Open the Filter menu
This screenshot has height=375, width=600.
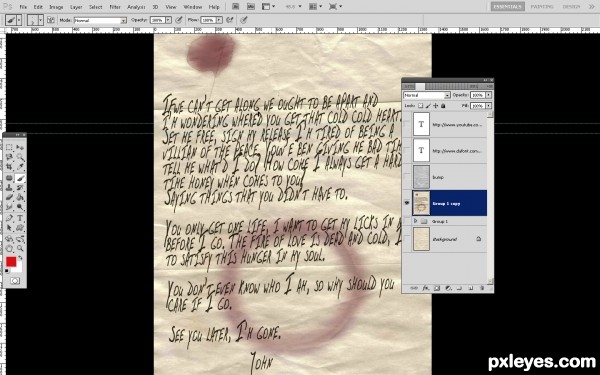(x=115, y=7)
